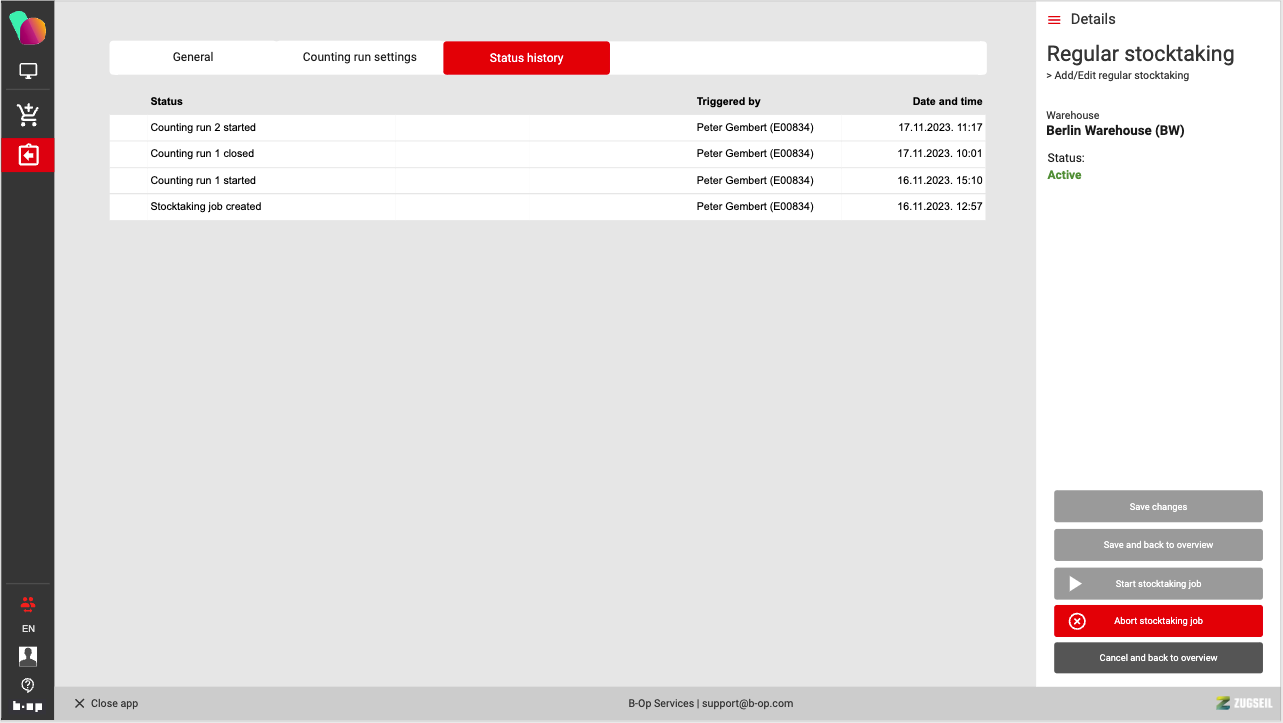
Task: Open the user profile avatar
Action: pos(28,656)
